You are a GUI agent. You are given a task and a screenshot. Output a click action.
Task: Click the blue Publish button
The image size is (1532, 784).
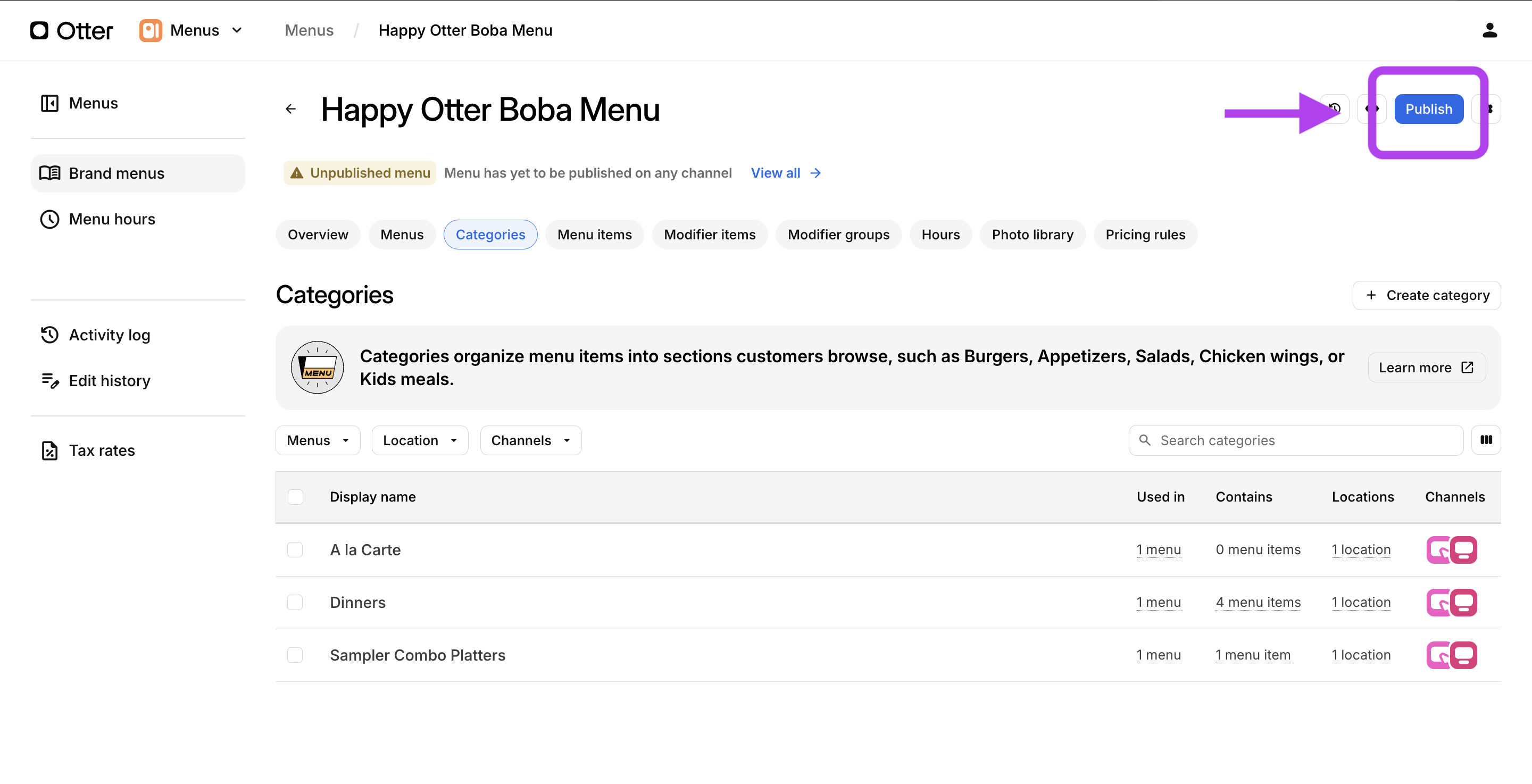(x=1428, y=109)
